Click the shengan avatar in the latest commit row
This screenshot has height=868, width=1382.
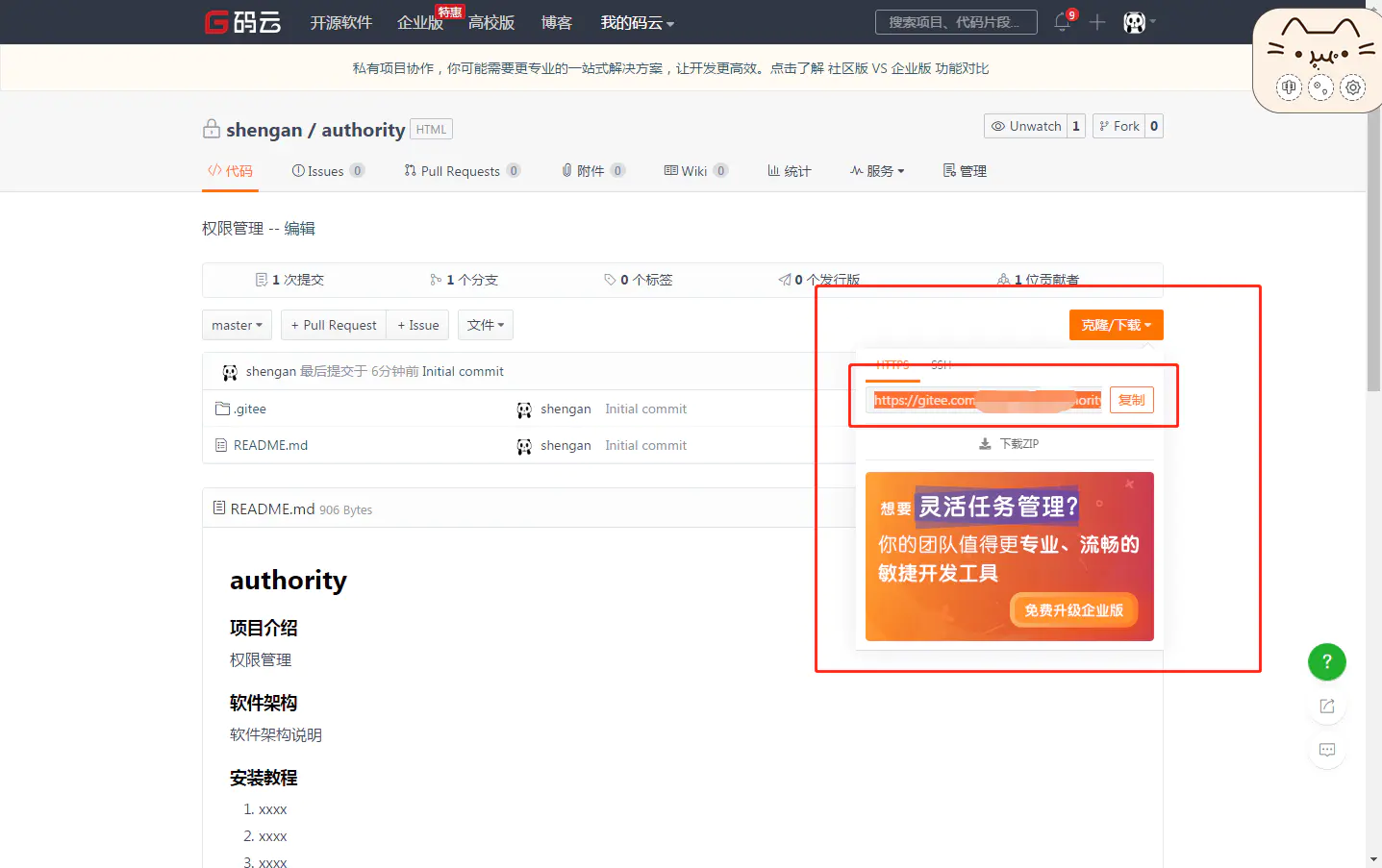[x=230, y=372]
